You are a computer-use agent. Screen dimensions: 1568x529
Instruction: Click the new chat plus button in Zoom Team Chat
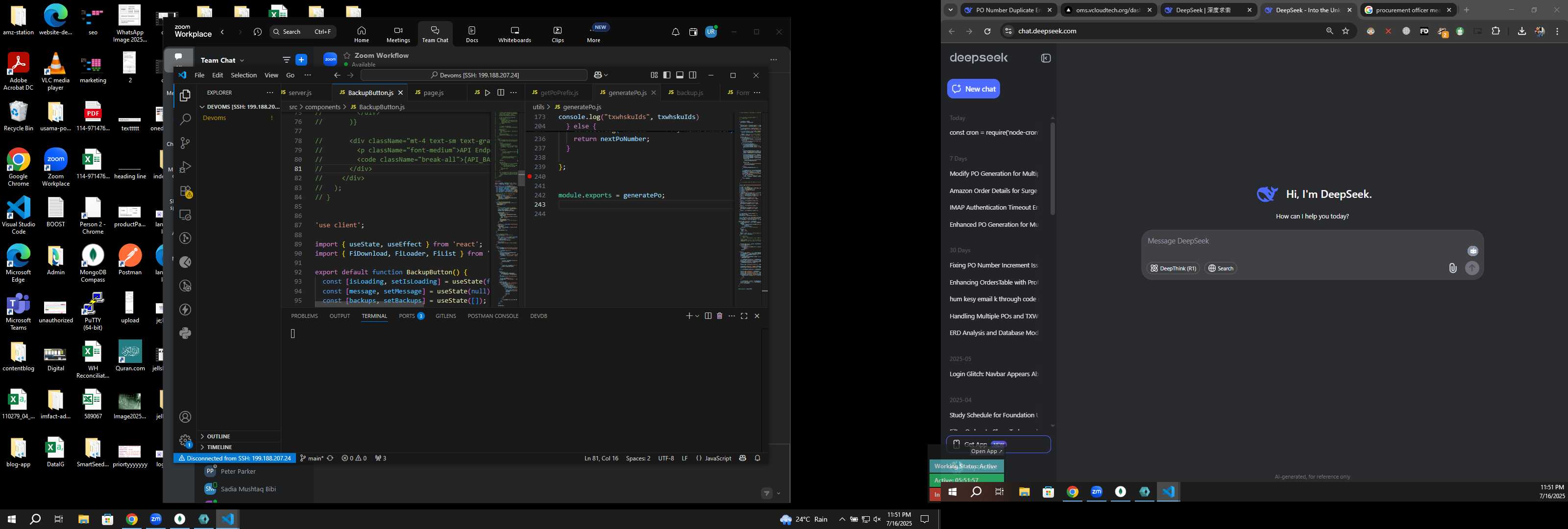click(x=301, y=60)
